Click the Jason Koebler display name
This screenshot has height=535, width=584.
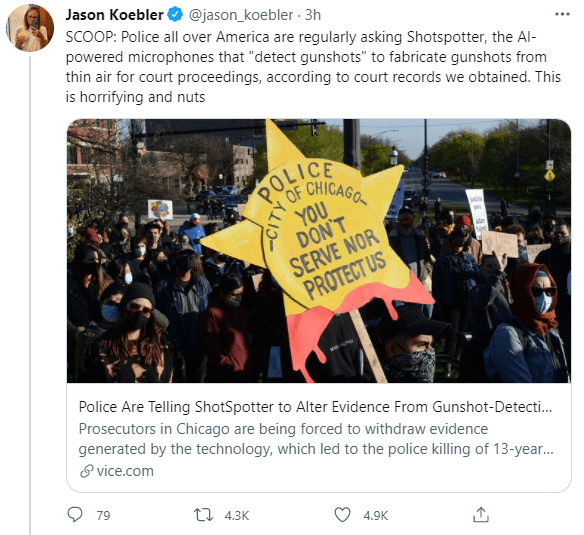pos(114,15)
